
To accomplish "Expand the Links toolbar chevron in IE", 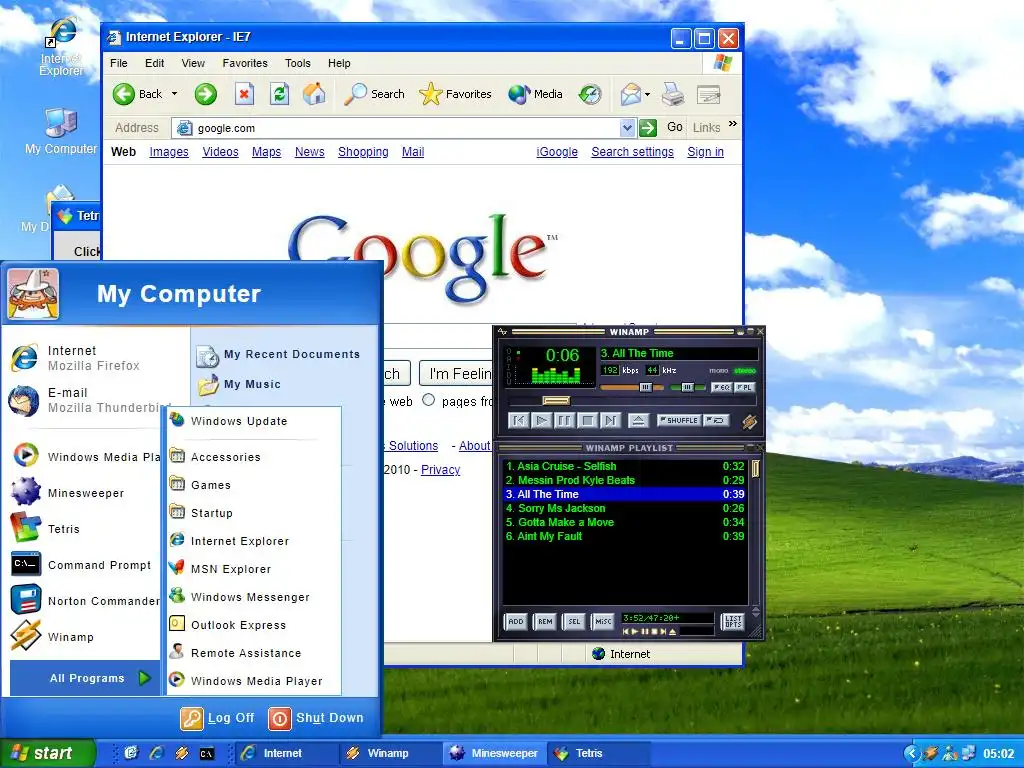I will click(x=733, y=124).
